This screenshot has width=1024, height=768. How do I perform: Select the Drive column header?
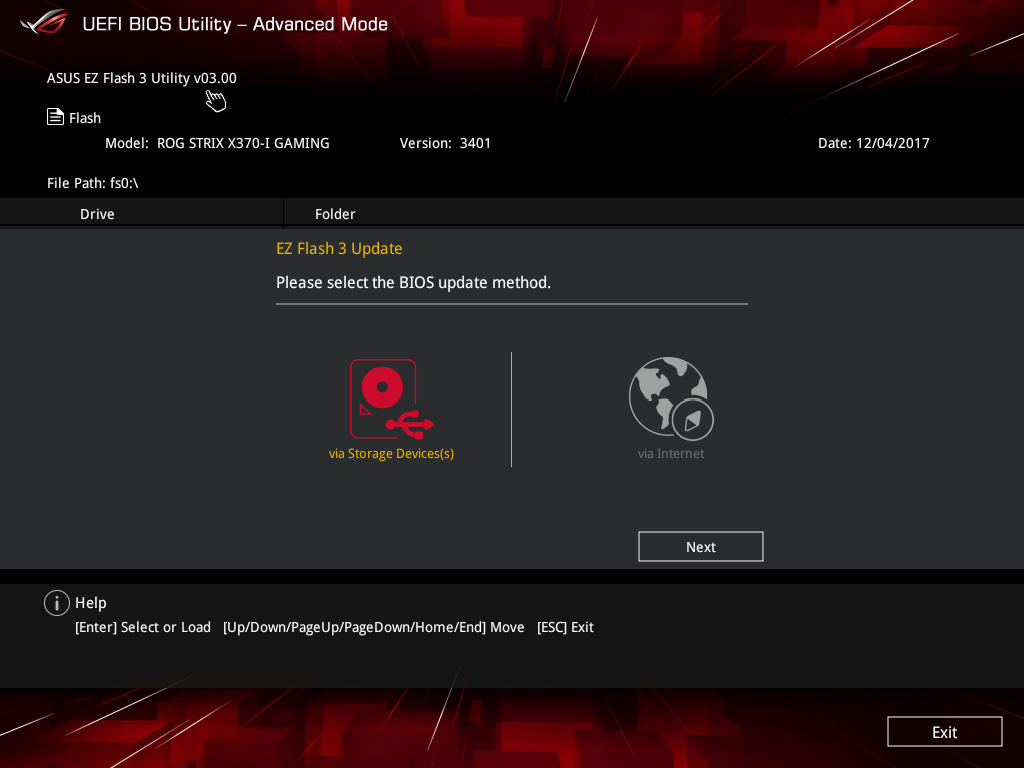pos(97,214)
